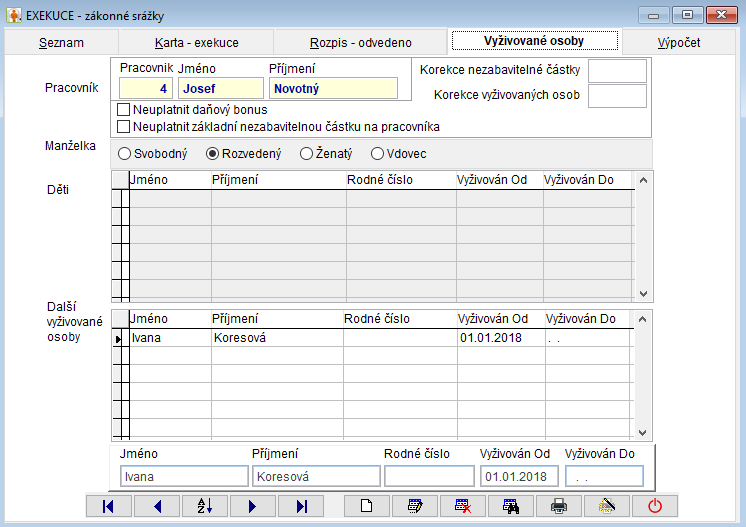The image size is (746, 527).
Task: Minimize the EXEKUCE window
Action: (654, 15)
